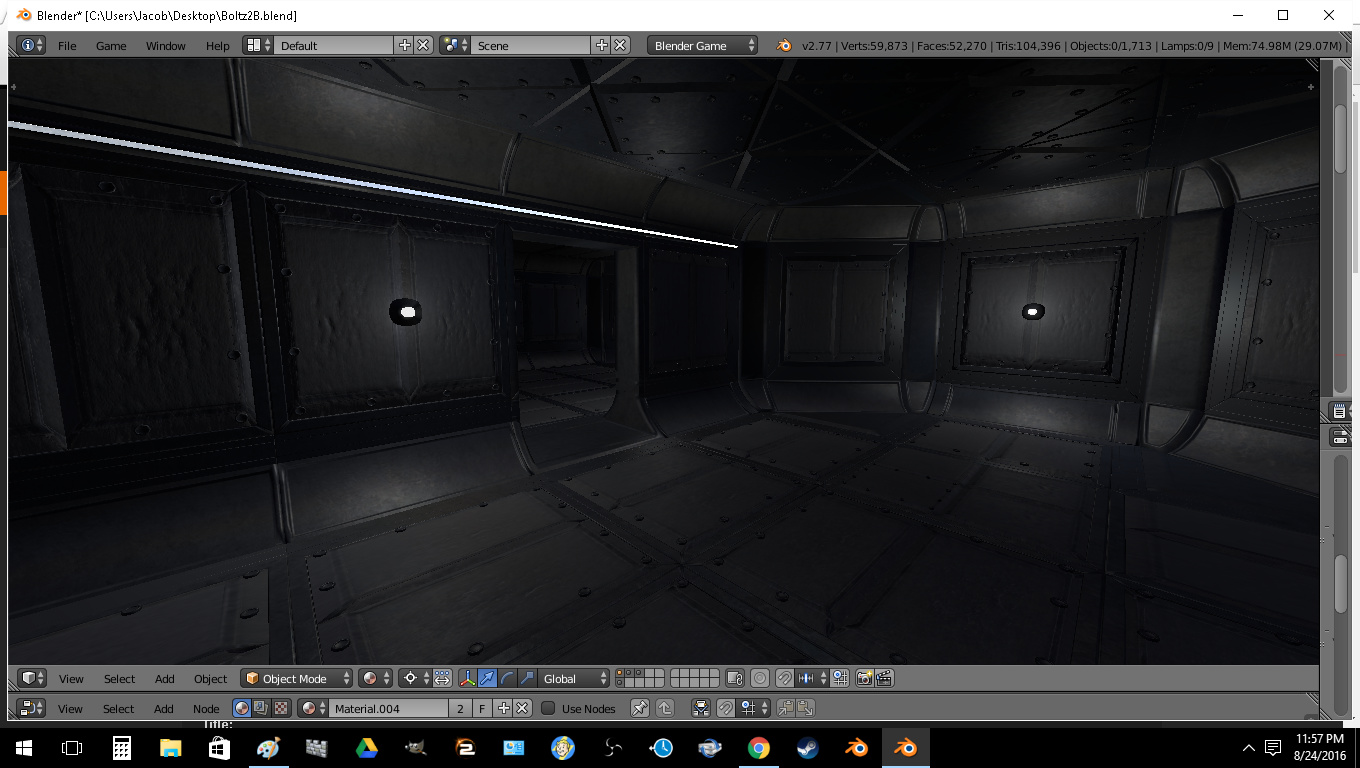Open the Node menu
This screenshot has width=1360, height=768.
(206, 709)
